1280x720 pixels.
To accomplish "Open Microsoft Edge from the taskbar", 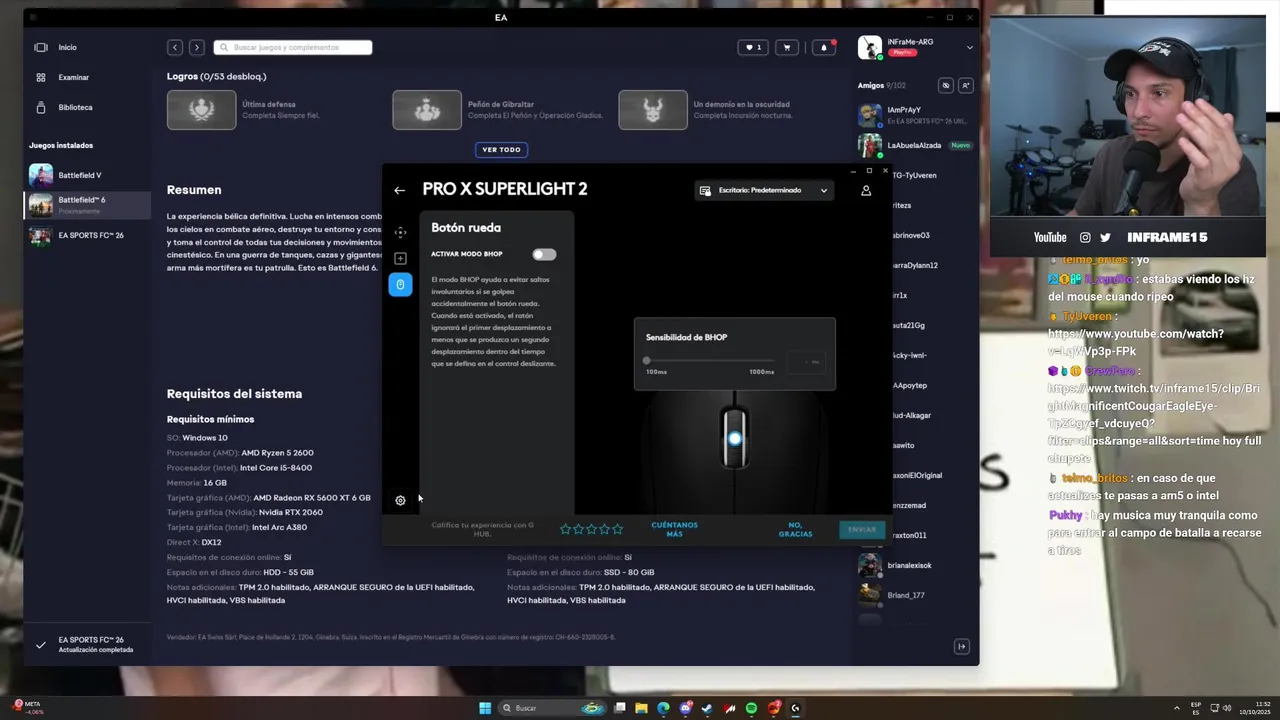I will [x=663, y=708].
